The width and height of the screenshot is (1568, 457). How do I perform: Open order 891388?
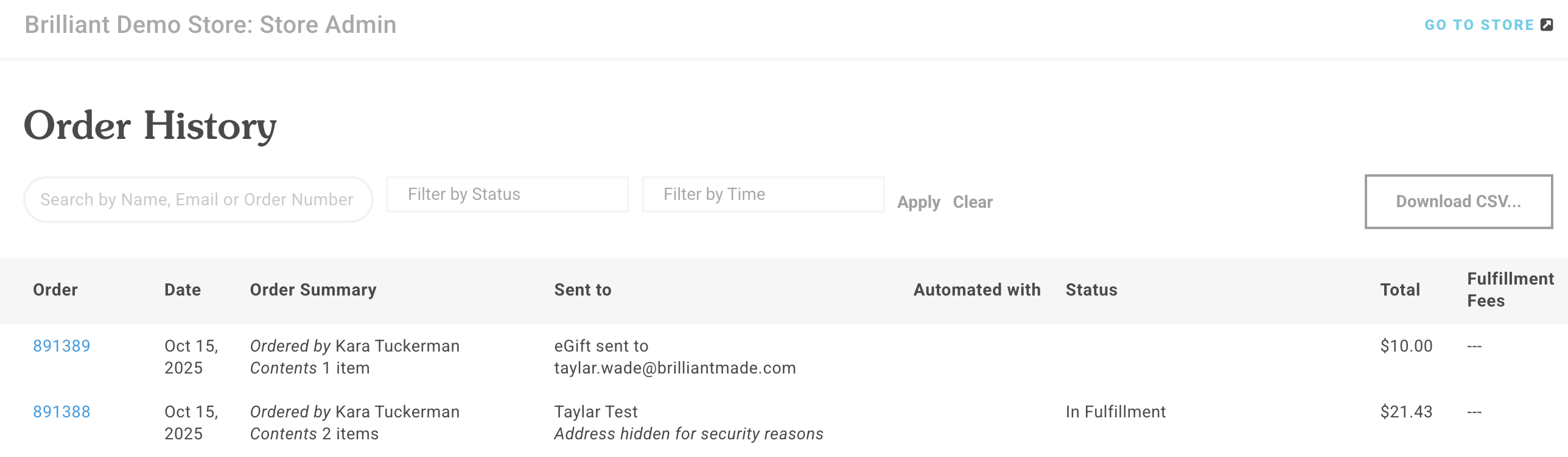(x=61, y=412)
